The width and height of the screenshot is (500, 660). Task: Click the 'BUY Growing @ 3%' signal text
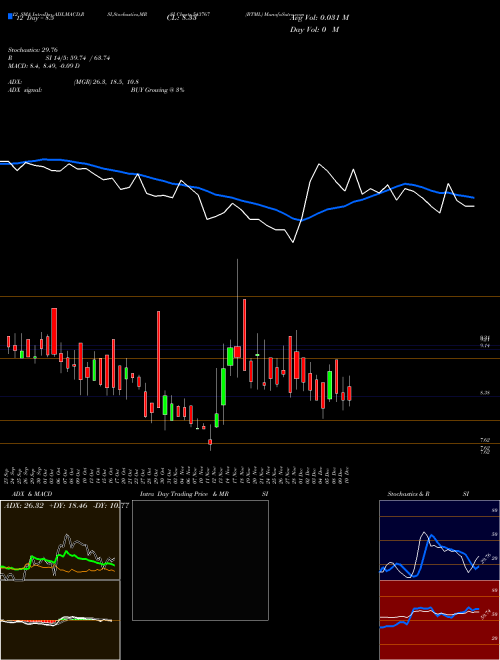[157, 90]
